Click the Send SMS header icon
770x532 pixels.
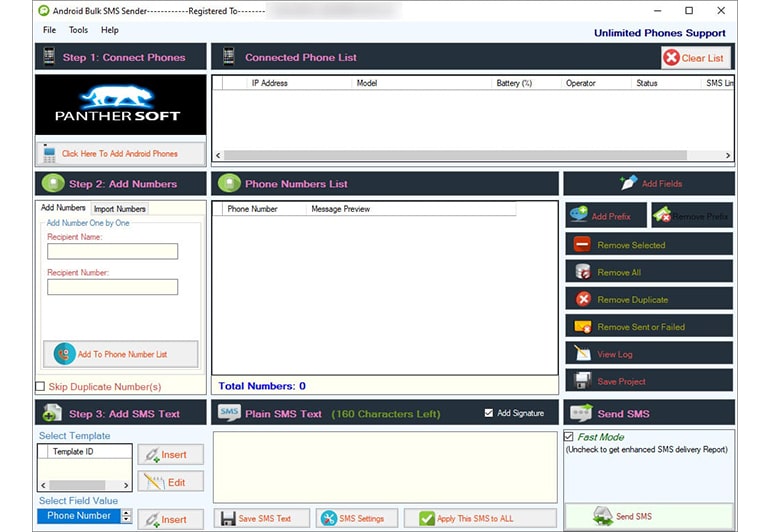(581, 413)
